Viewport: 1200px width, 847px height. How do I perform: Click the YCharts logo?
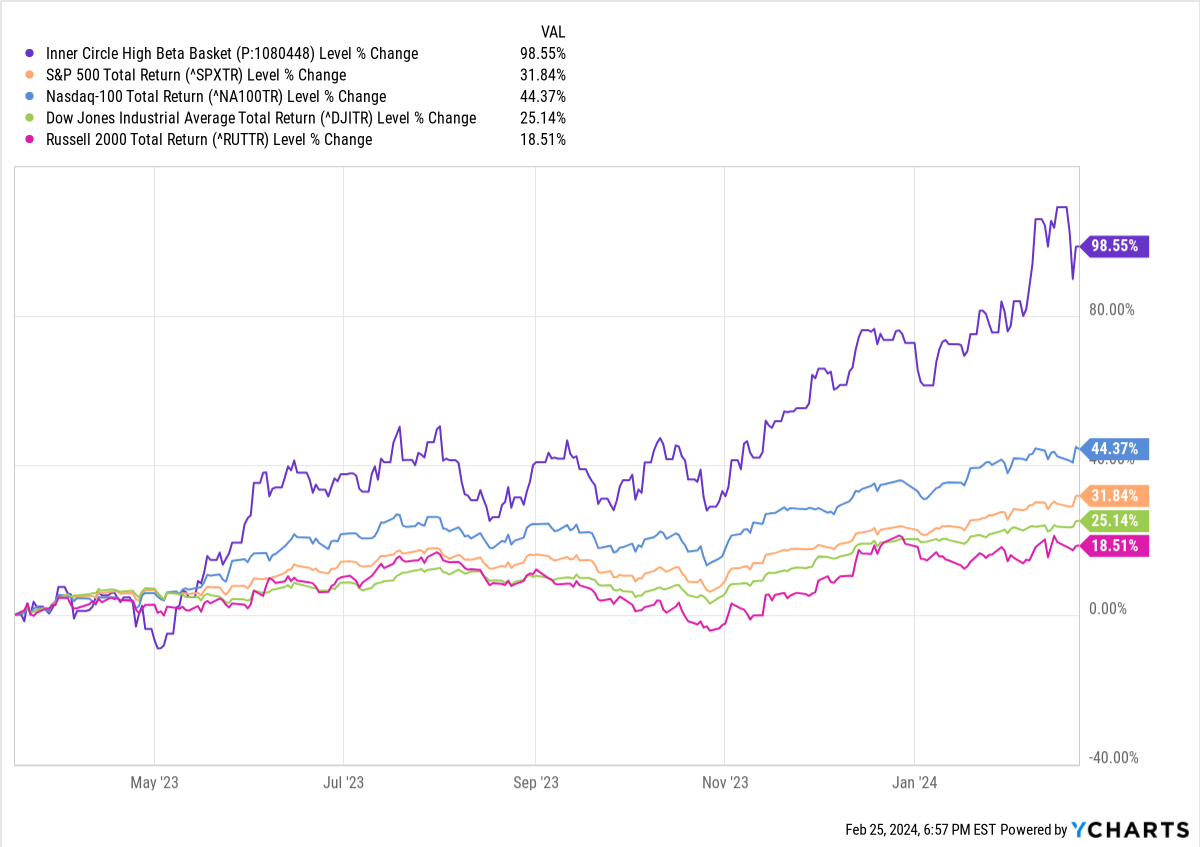[1128, 829]
